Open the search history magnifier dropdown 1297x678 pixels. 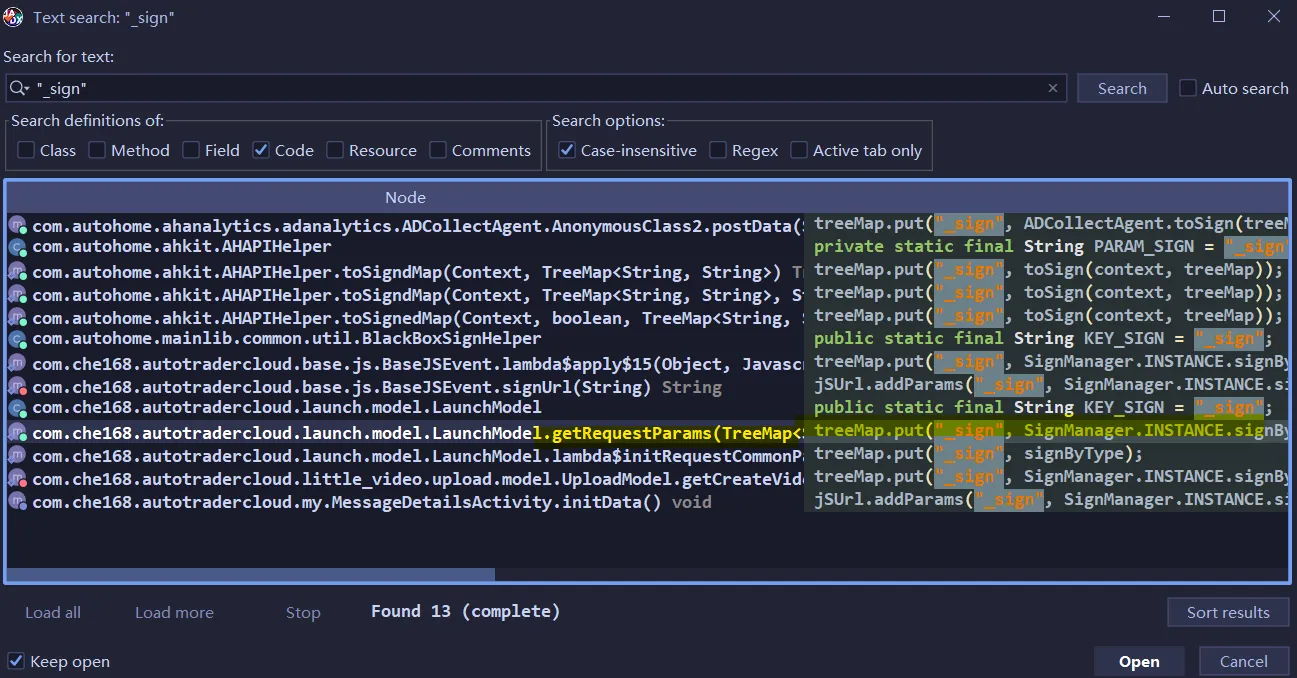click(20, 89)
